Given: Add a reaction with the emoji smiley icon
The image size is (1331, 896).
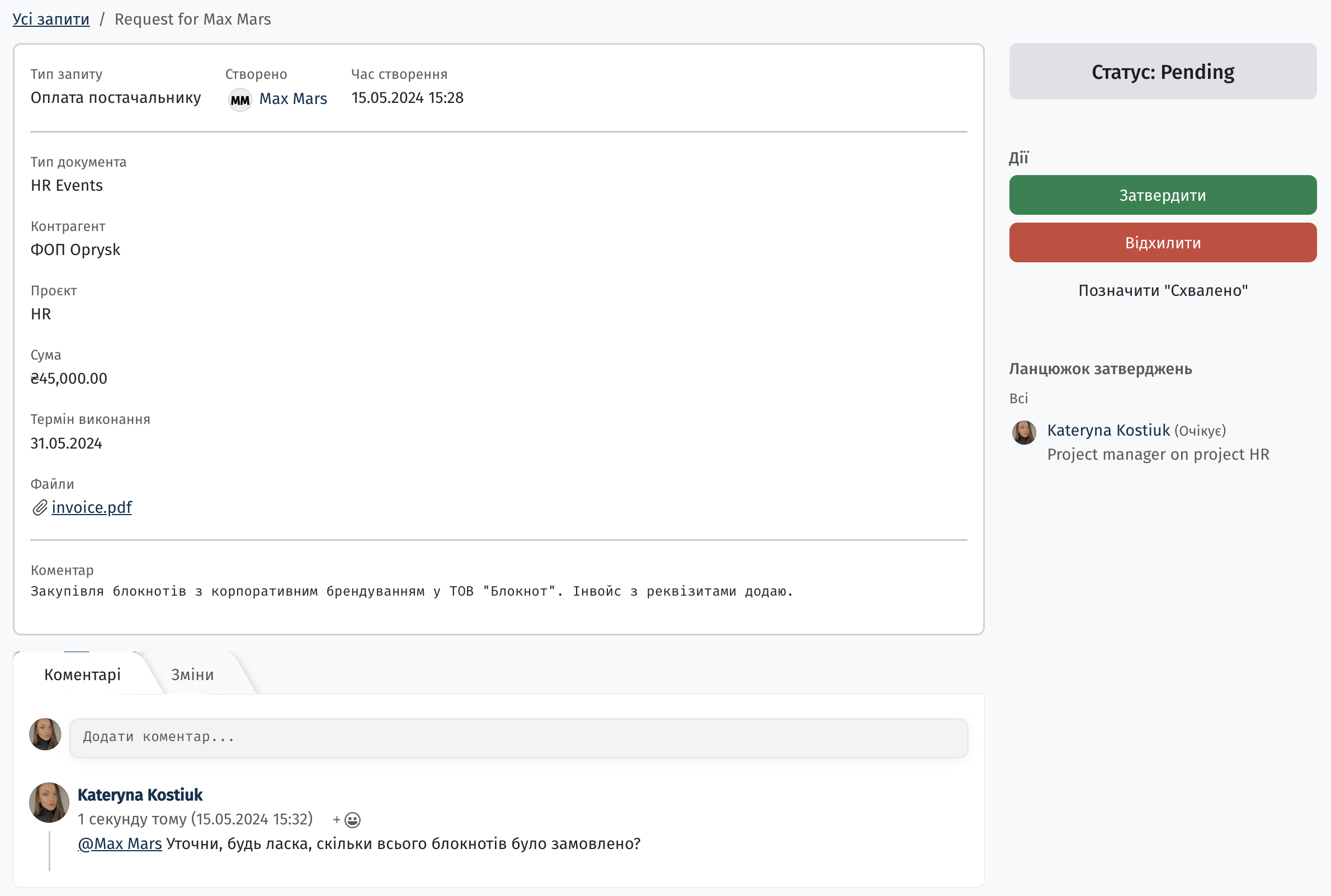Looking at the screenshot, I should coord(352,820).
